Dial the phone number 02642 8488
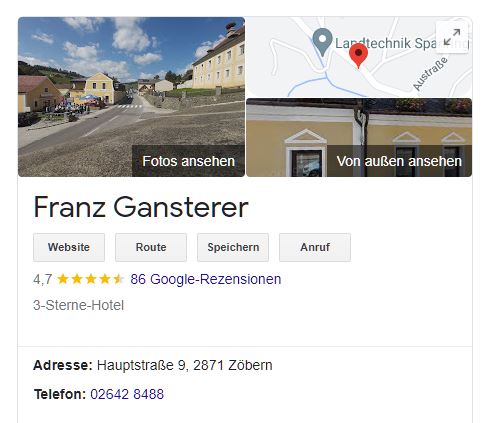Viewport: 487px width, 423px height. 127,394
